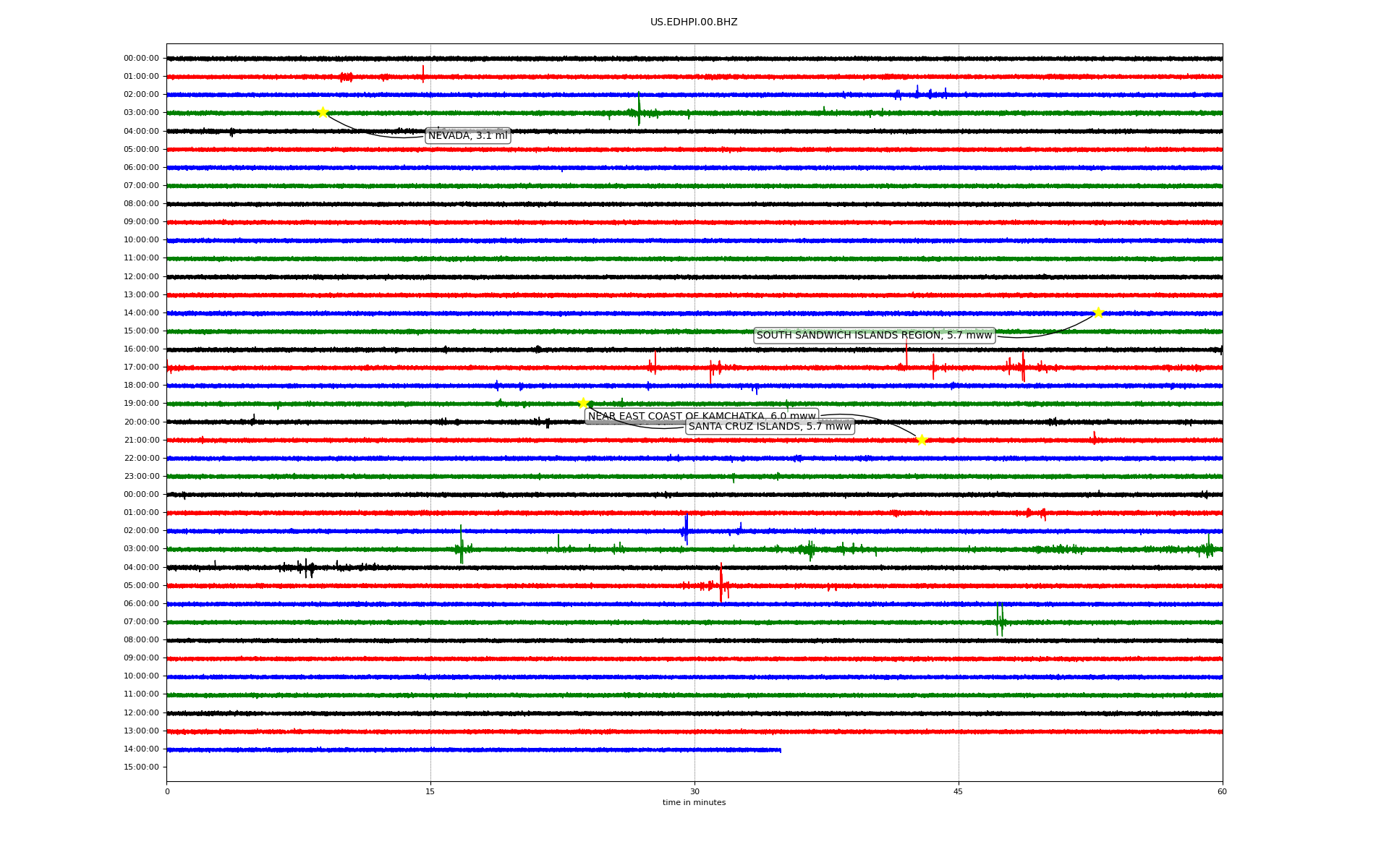Click the 15 tick on the x-axis

(430, 792)
